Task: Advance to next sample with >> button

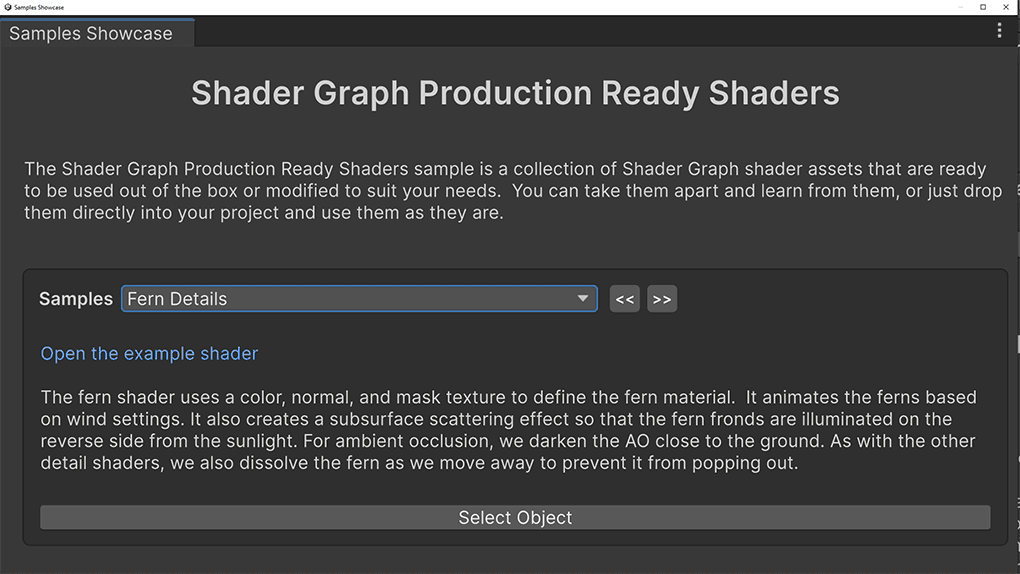Action: click(x=661, y=299)
